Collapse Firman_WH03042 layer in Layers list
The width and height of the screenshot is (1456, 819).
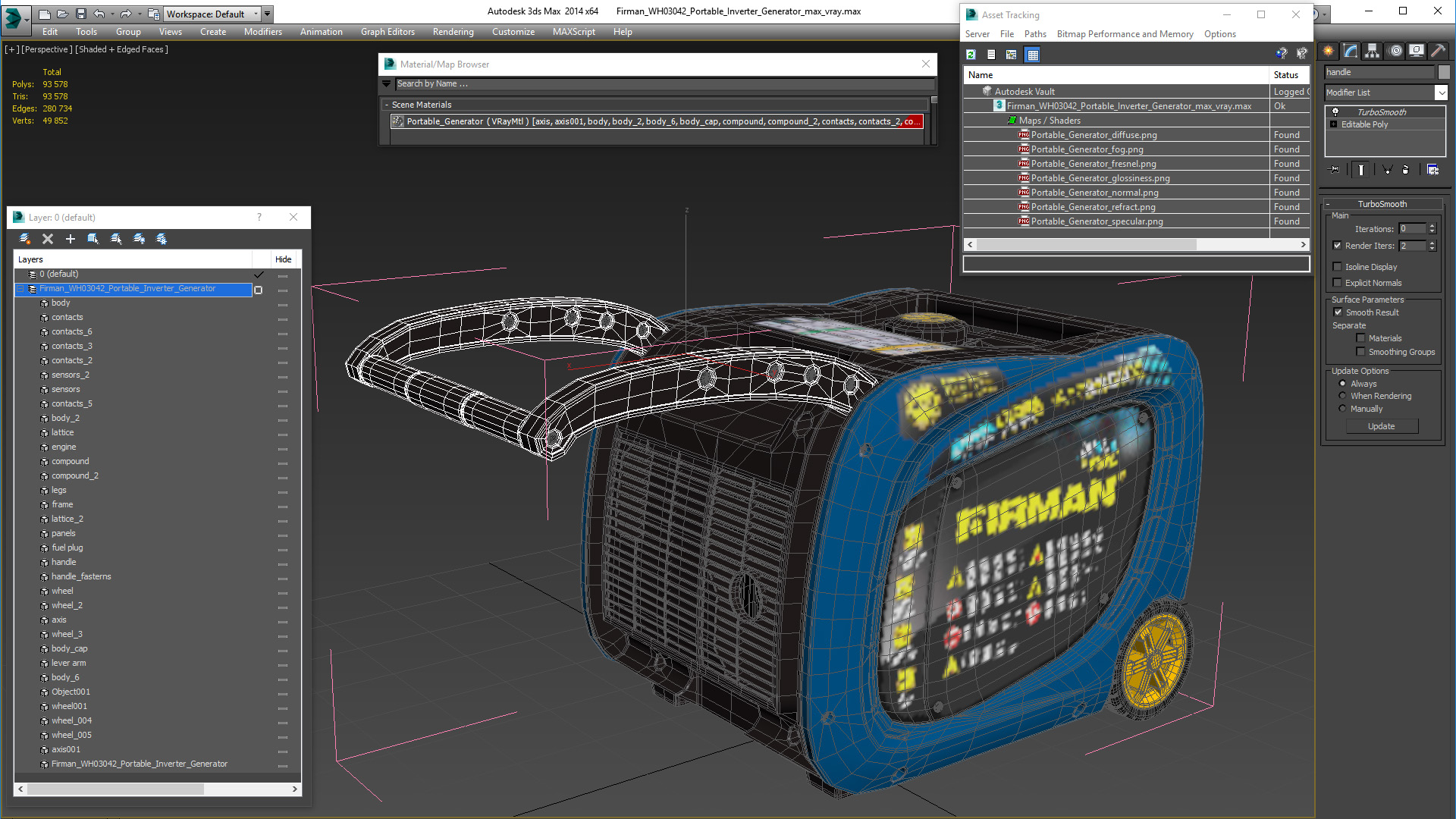tap(20, 289)
